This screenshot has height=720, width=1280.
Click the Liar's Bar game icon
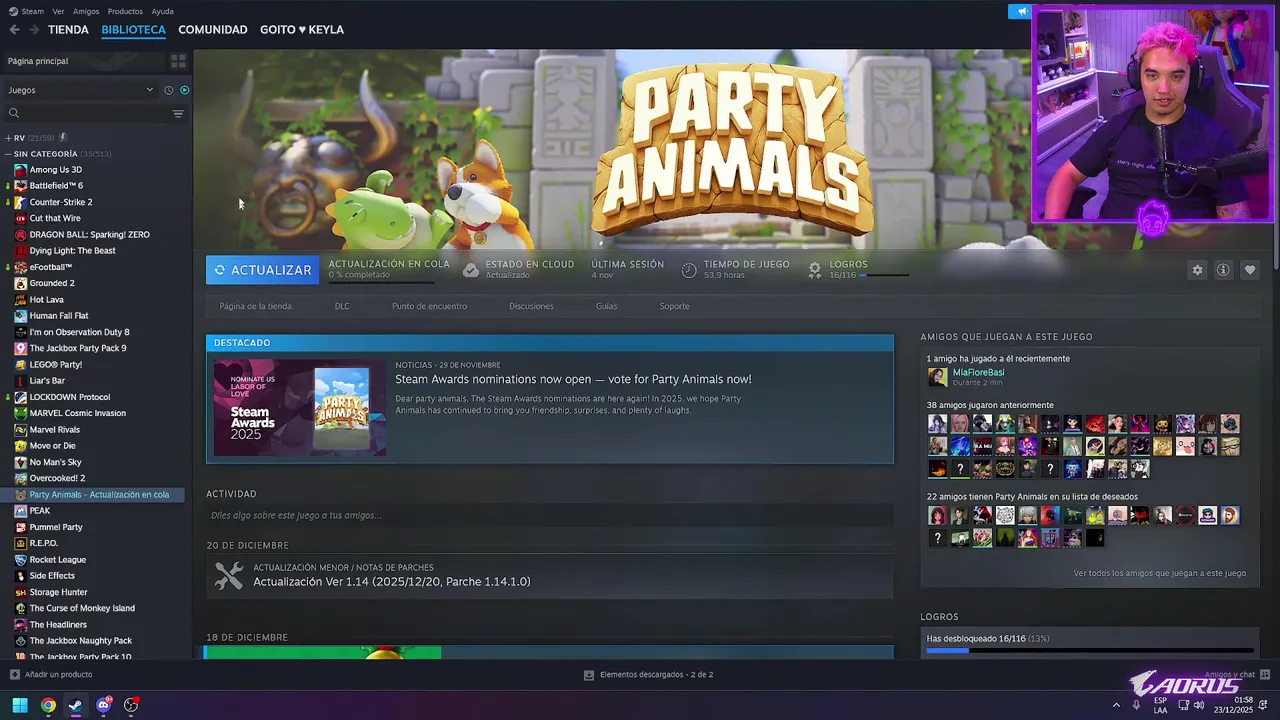[x=20, y=381]
